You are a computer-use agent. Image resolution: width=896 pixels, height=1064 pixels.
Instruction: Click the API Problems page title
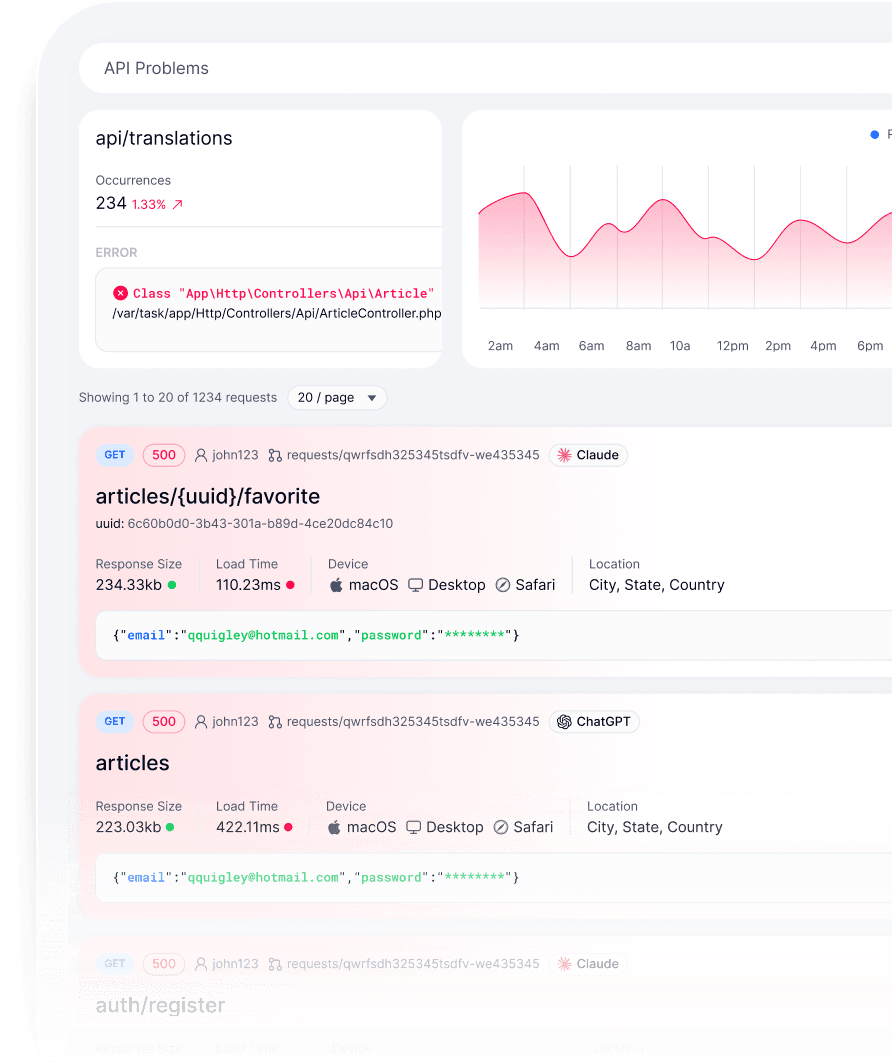pos(156,69)
